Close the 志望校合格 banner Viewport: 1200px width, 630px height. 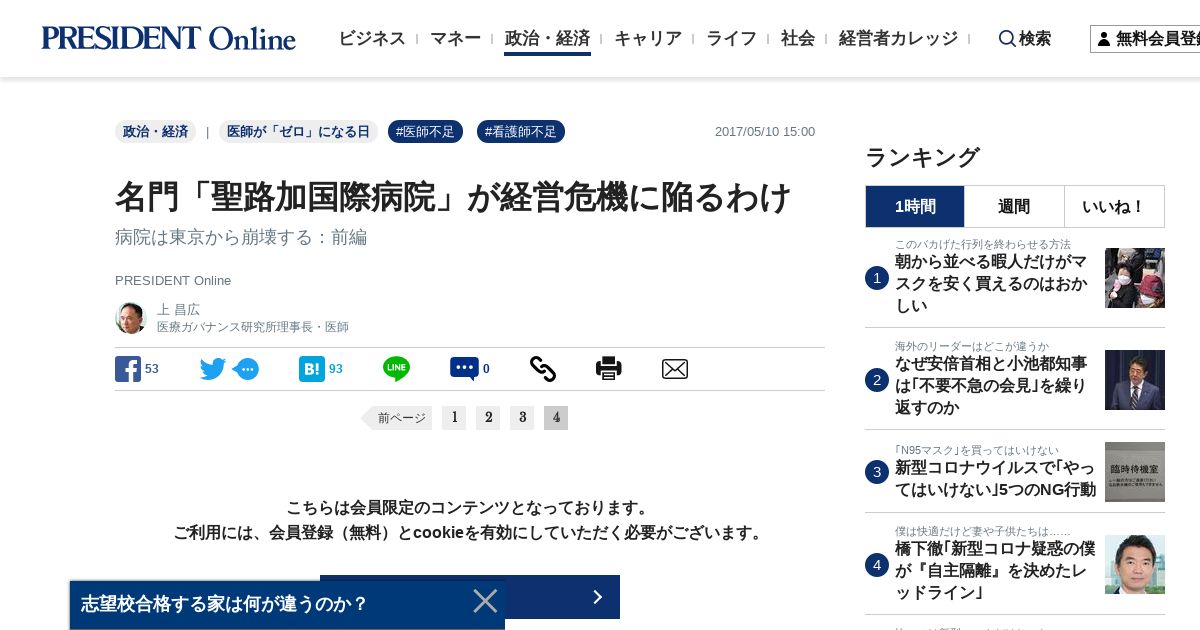tap(485, 601)
